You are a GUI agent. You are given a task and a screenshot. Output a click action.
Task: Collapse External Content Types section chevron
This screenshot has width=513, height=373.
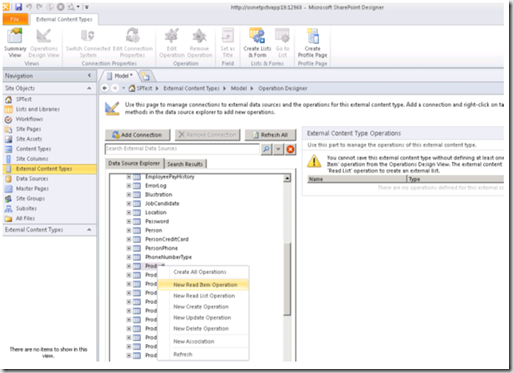(x=89, y=230)
